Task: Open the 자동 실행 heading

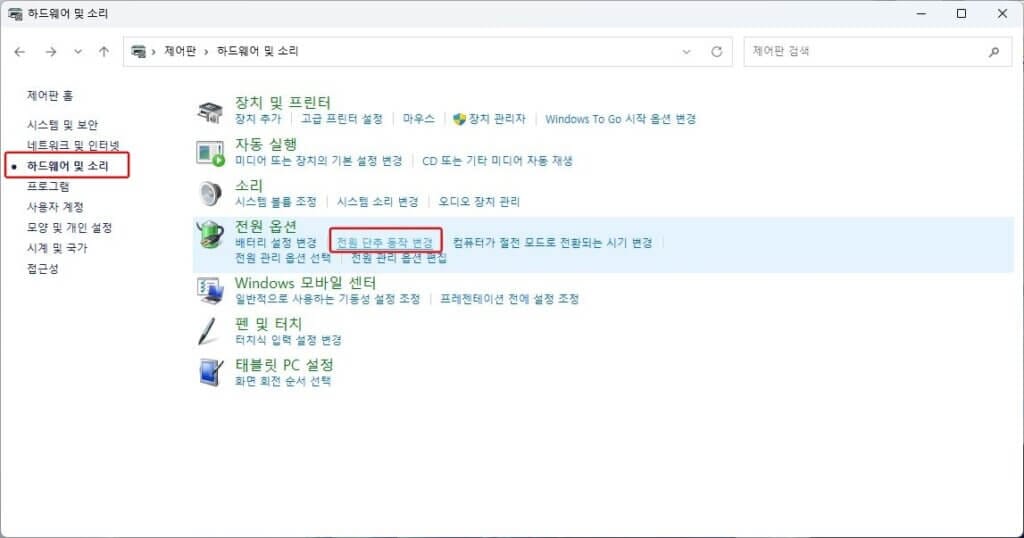Action: pos(266,144)
